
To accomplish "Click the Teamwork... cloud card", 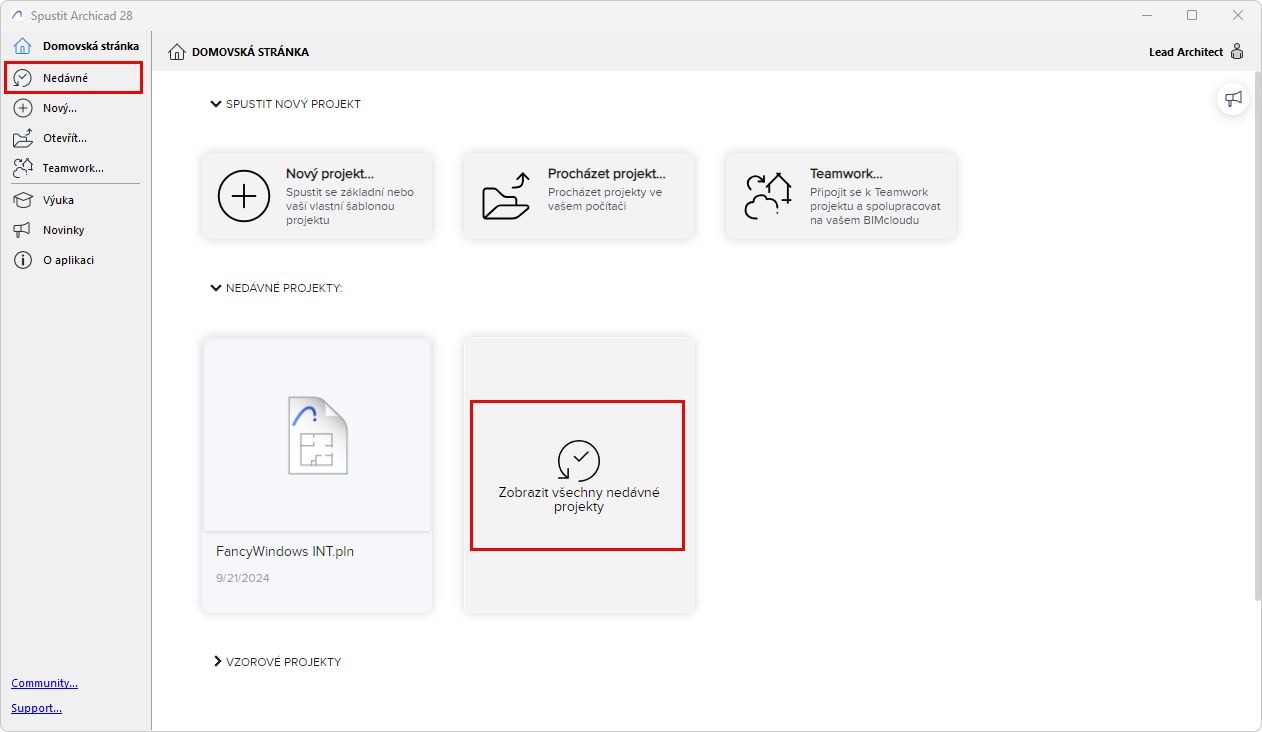I will (x=841, y=195).
